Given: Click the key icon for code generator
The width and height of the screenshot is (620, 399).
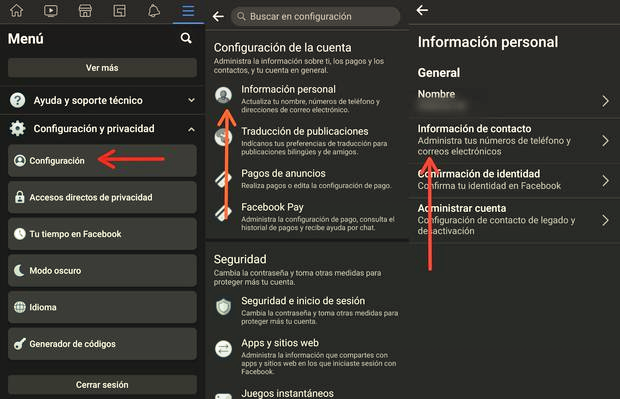Looking at the screenshot, I should tap(19, 344).
